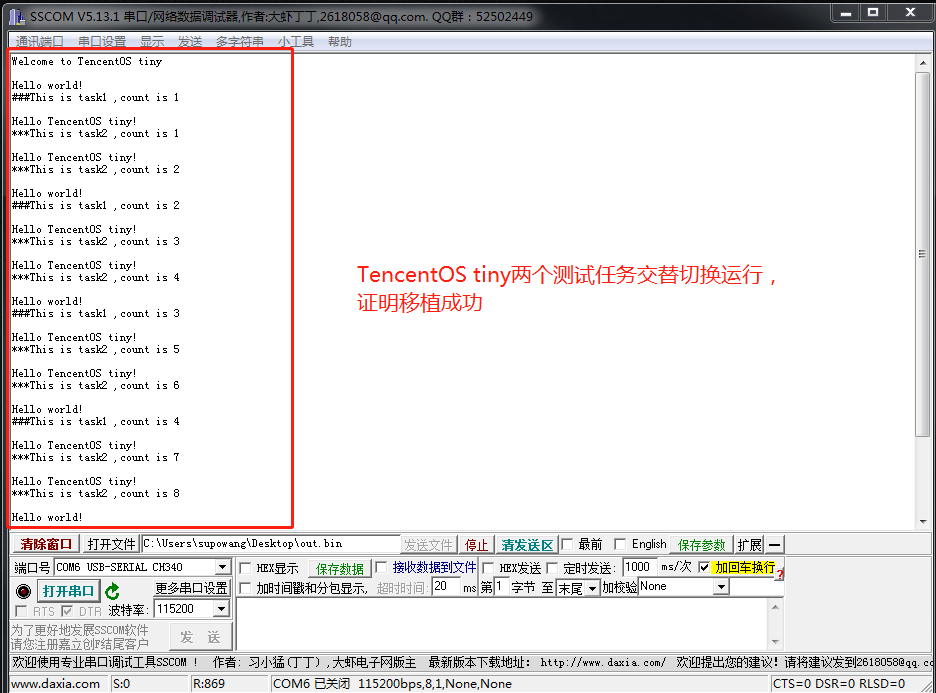Click the round port status indicator
Image resolution: width=936 pixels, height=693 pixels.
[23, 591]
